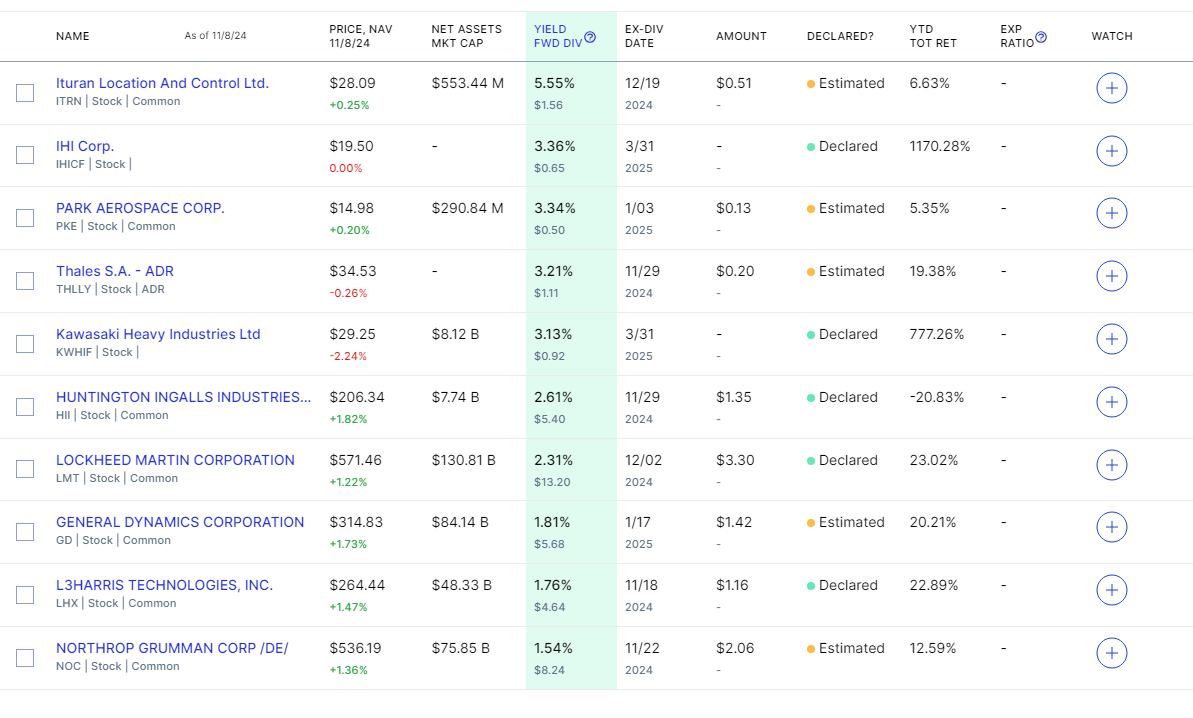Open Thales S.A. - ADR link
The image size is (1193, 718).
click(115, 271)
